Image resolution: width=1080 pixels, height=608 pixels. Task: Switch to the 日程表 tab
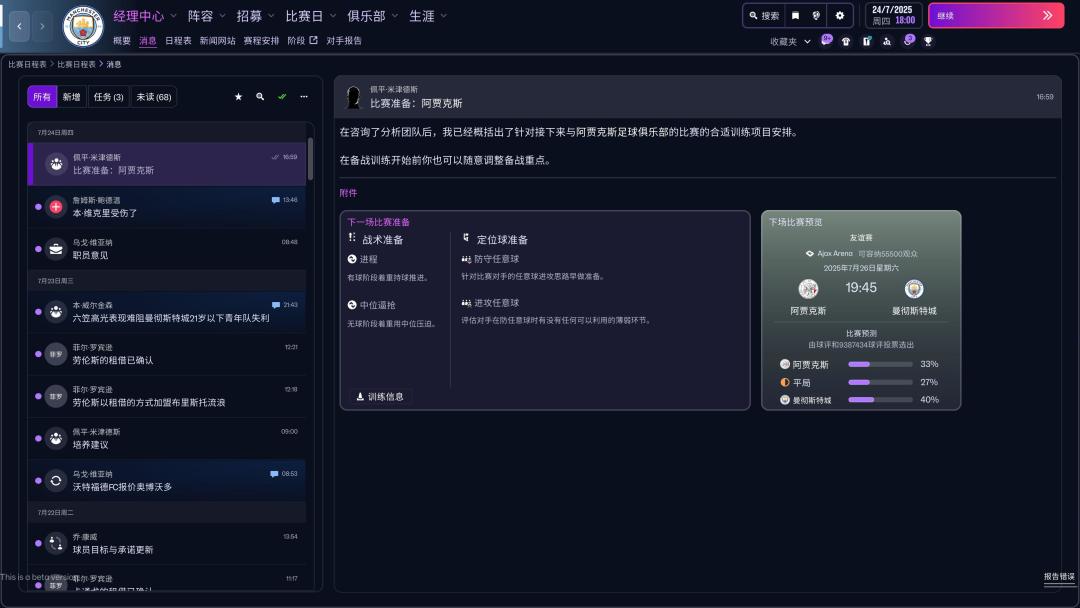178,41
